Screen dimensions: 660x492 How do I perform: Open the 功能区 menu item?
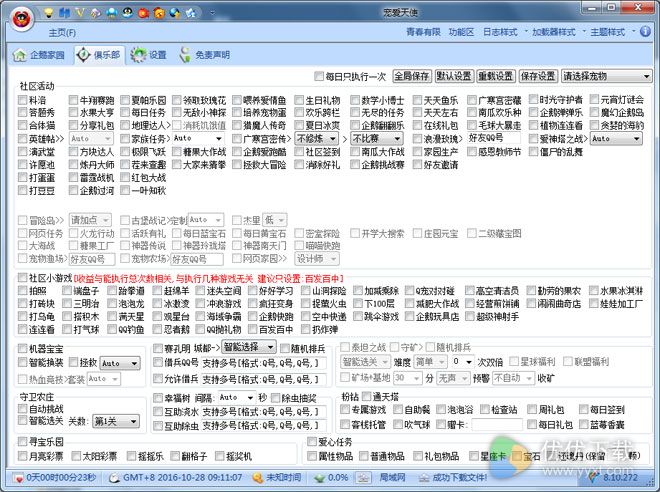pos(461,32)
